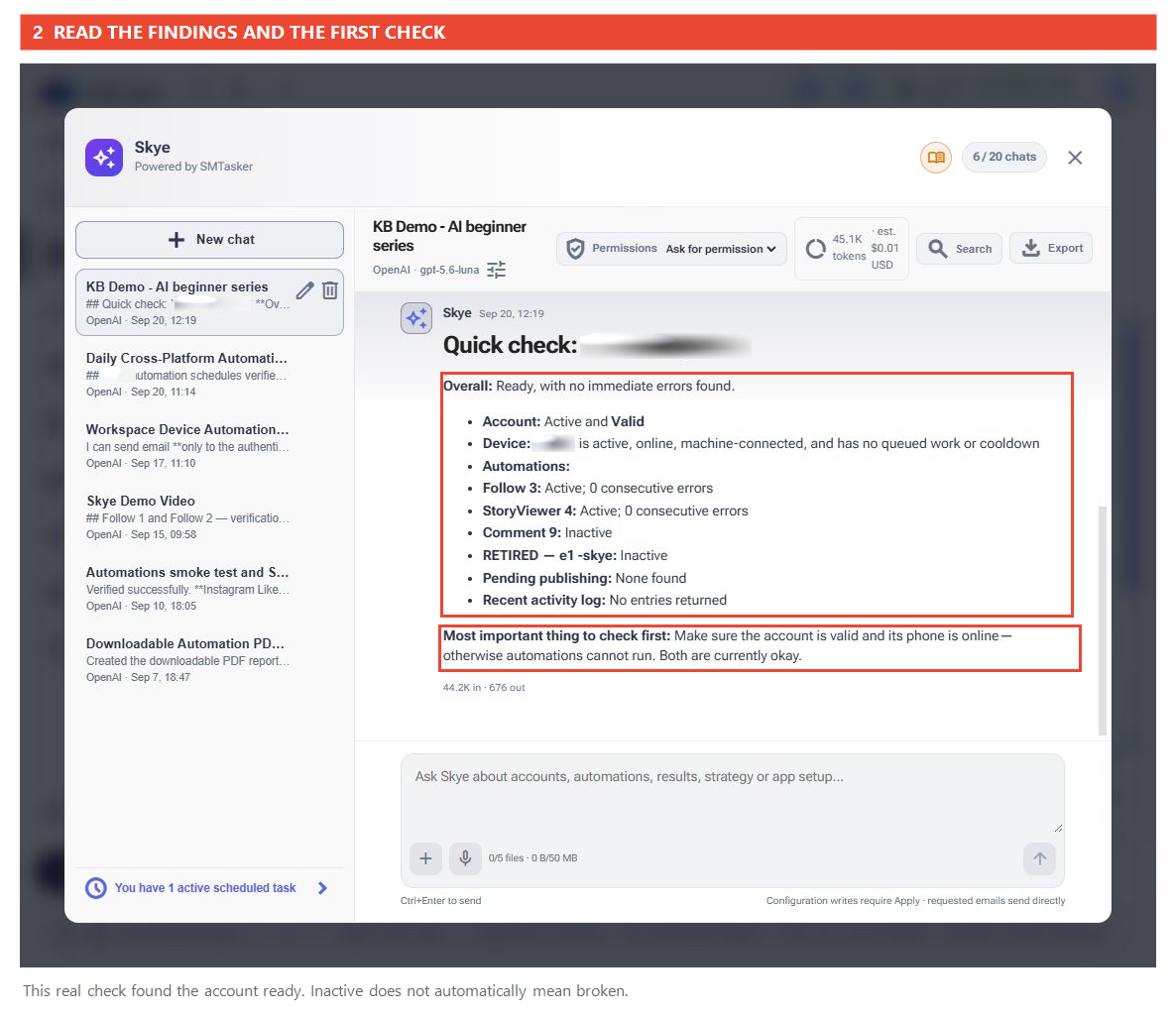Open the Workspace Device Automation... chat

pyautogui.click(x=209, y=445)
